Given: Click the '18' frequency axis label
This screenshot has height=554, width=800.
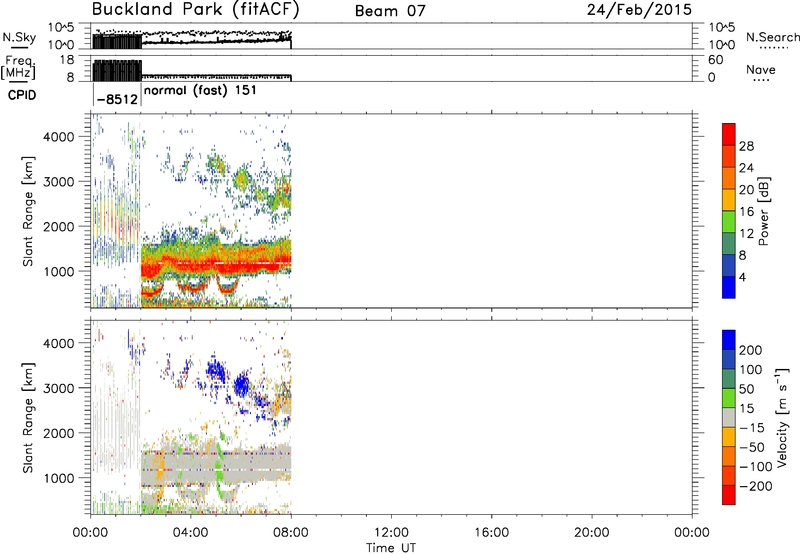Looking at the screenshot, I should 67,60.
